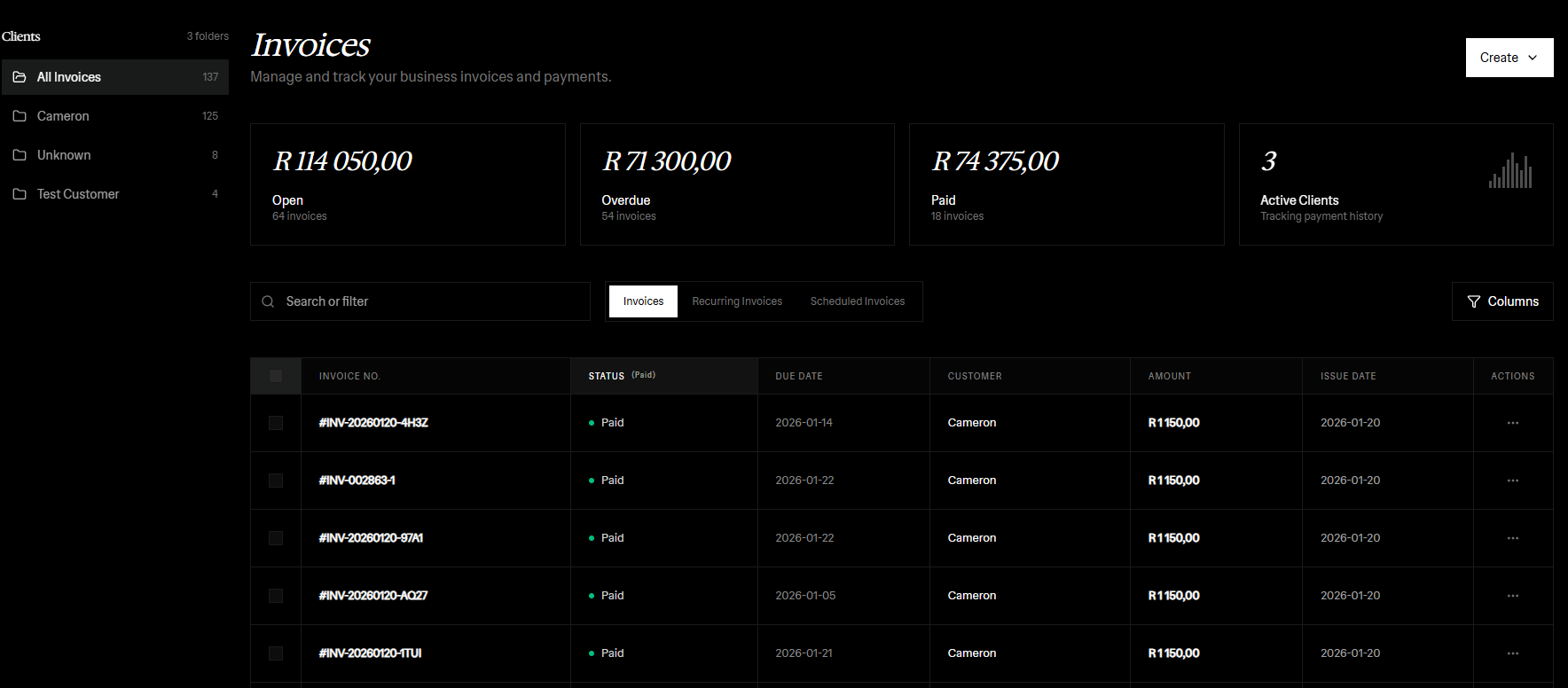1568x688 pixels.
Task: Sort by the Due Date column header
Action: tap(798, 376)
